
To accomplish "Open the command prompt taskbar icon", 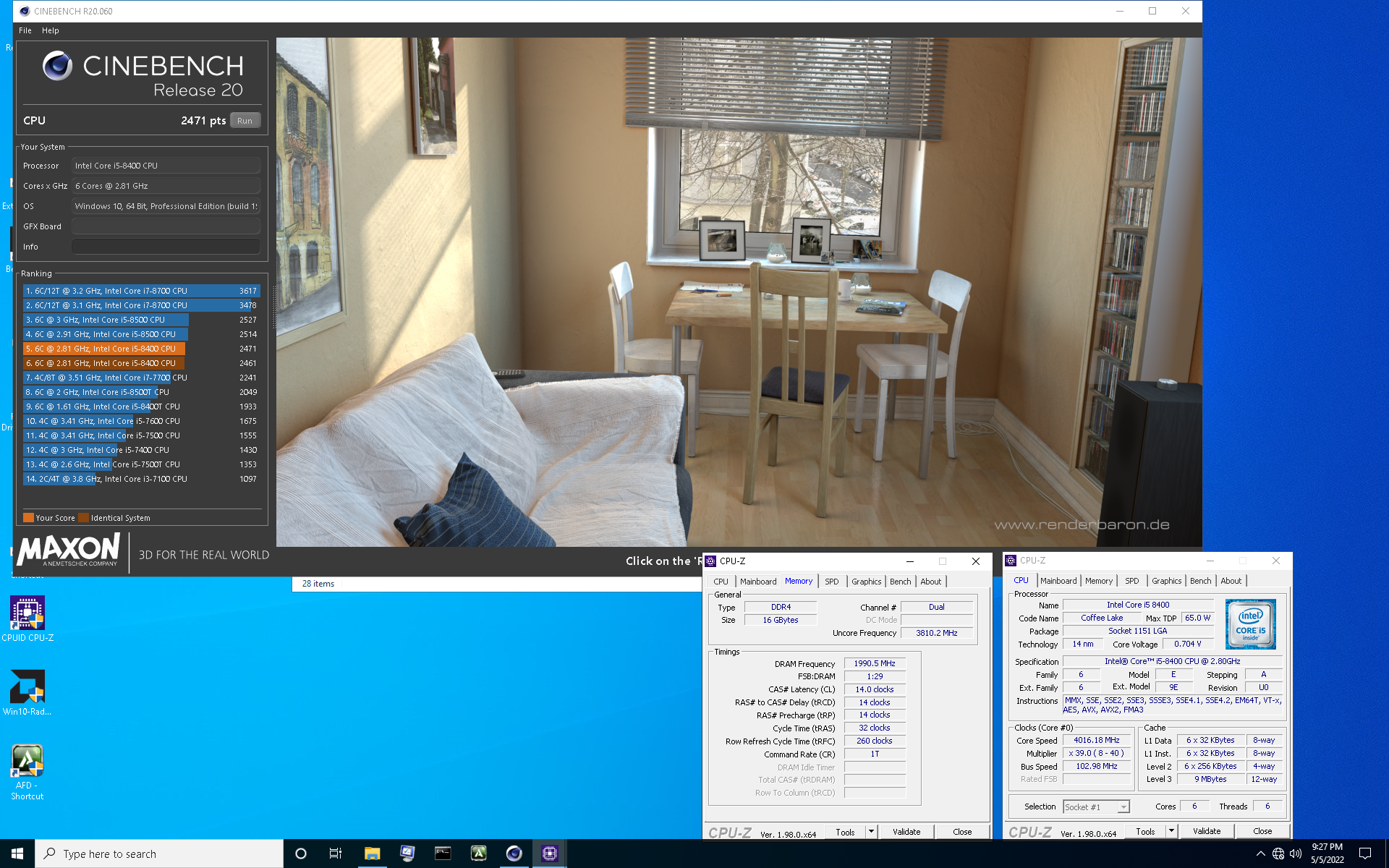I will tap(443, 854).
